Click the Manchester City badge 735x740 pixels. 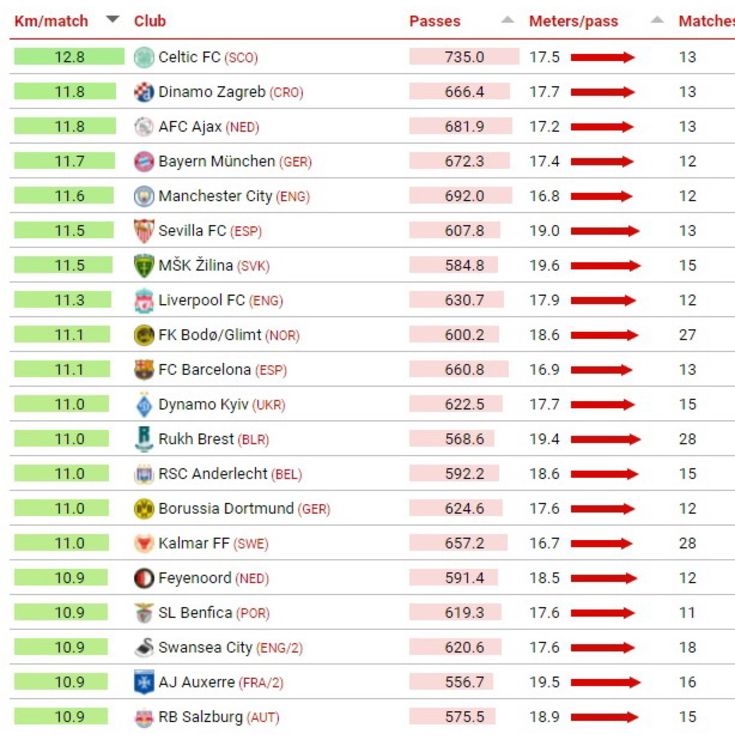point(144,196)
